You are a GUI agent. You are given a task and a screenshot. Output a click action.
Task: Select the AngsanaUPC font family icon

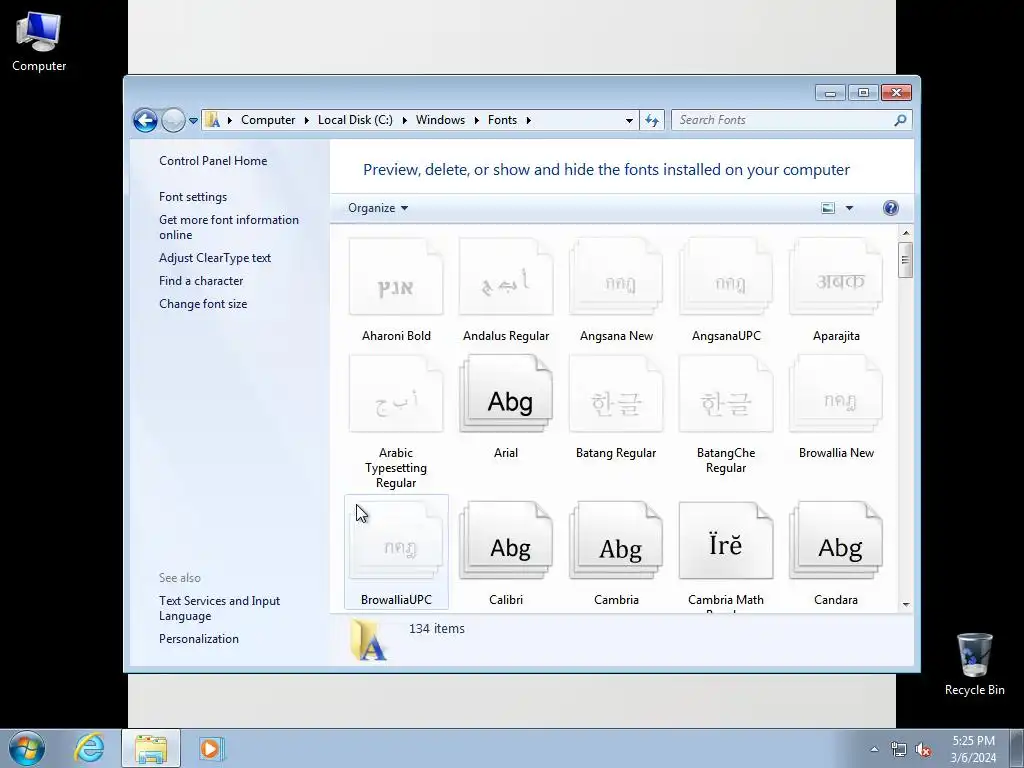pos(726,277)
